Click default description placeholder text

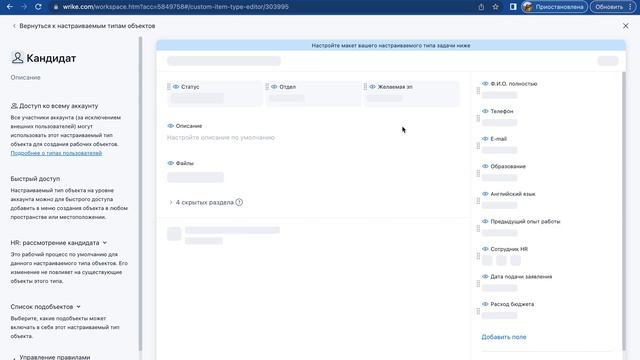coord(221,138)
